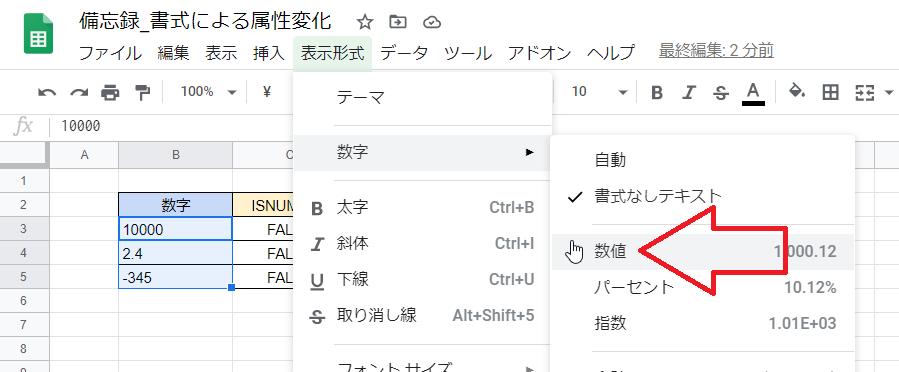Select 指数 number format
Screen dimensions: 899x372
point(702,323)
